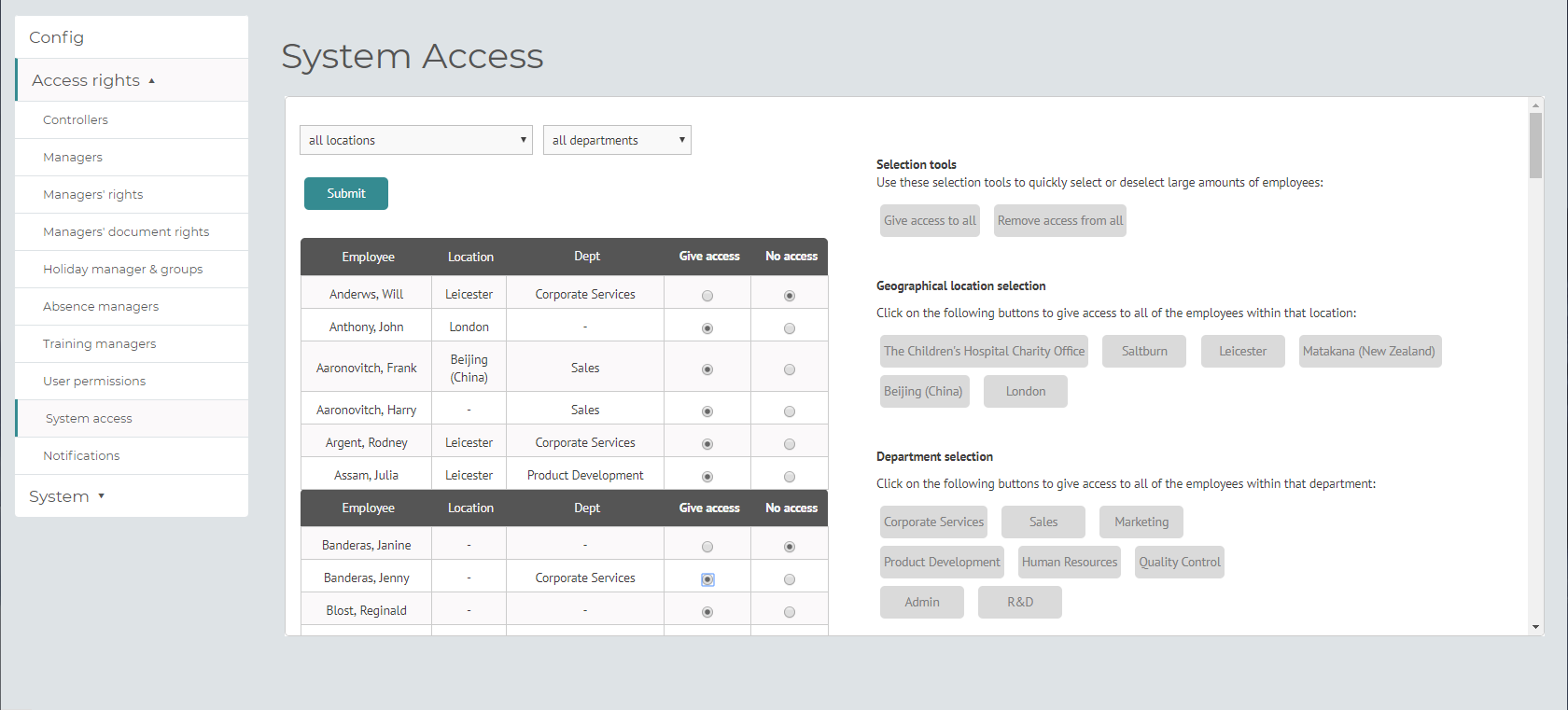The width and height of the screenshot is (1568, 710).
Task: Select No access for Anthony, John
Action: (x=790, y=328)
